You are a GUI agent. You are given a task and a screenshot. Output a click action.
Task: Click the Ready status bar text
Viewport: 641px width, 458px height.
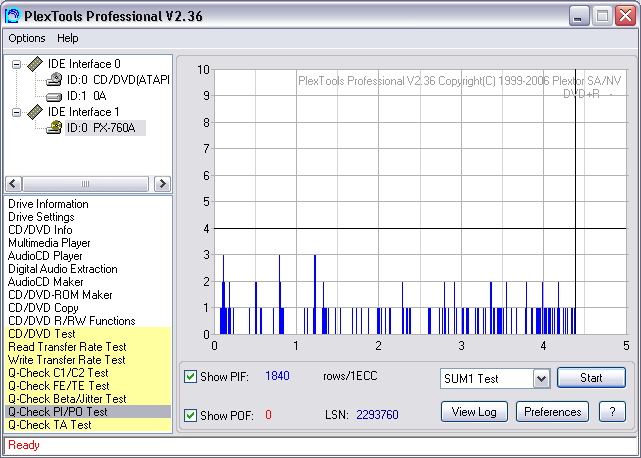pos(24,445)
